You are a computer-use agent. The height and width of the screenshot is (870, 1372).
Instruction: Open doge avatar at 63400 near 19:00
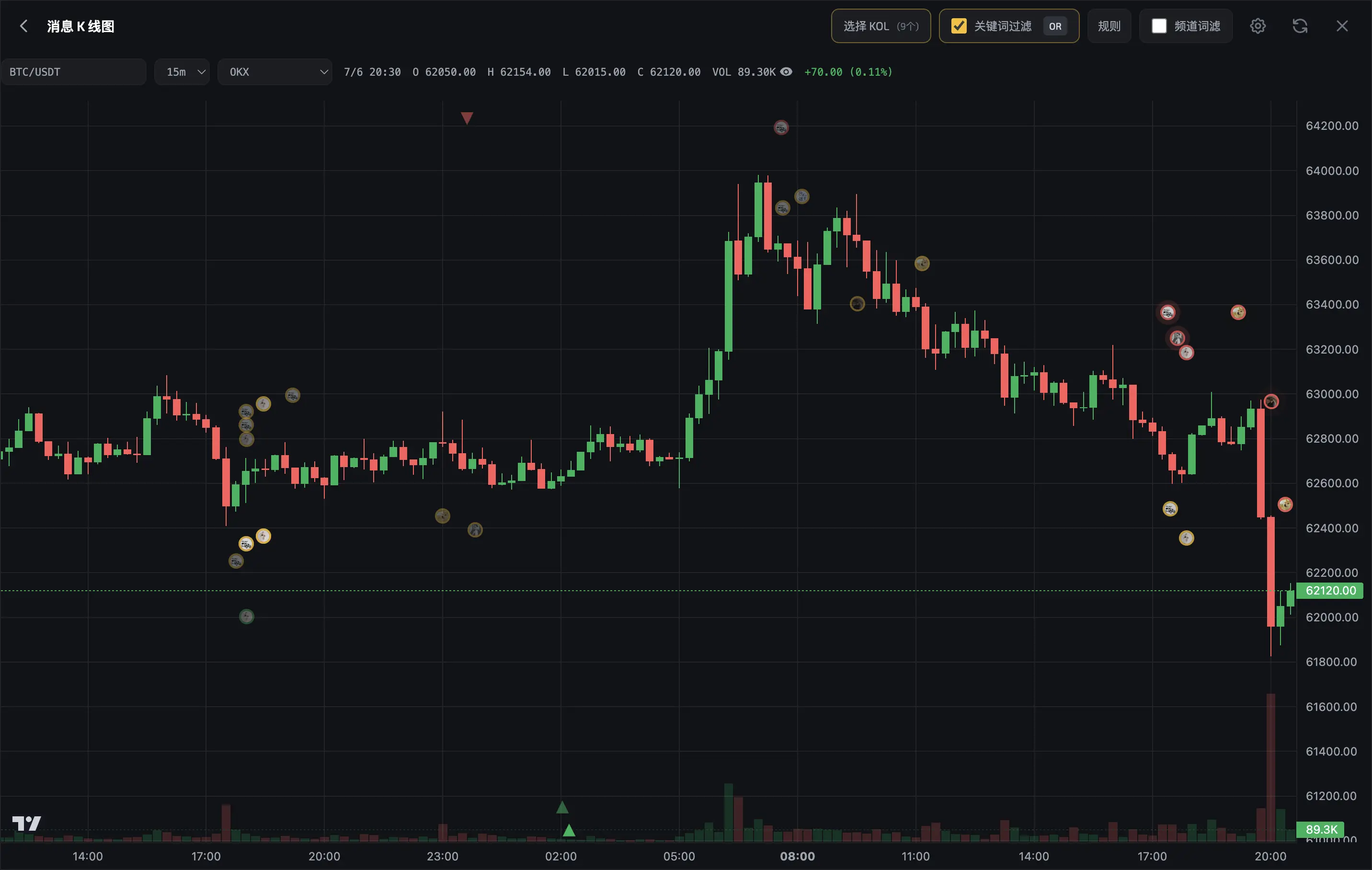point(1237,312)
